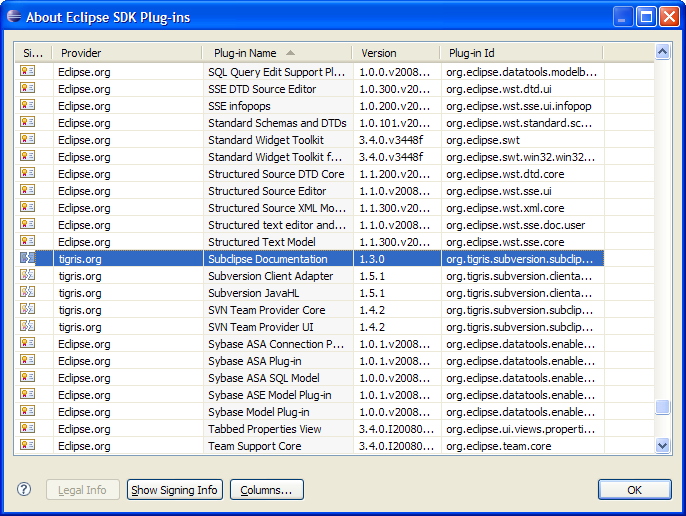Viewport: 686px width, 516px height.
Task: Select SVN Team Provider UI name
Action: 261,327
